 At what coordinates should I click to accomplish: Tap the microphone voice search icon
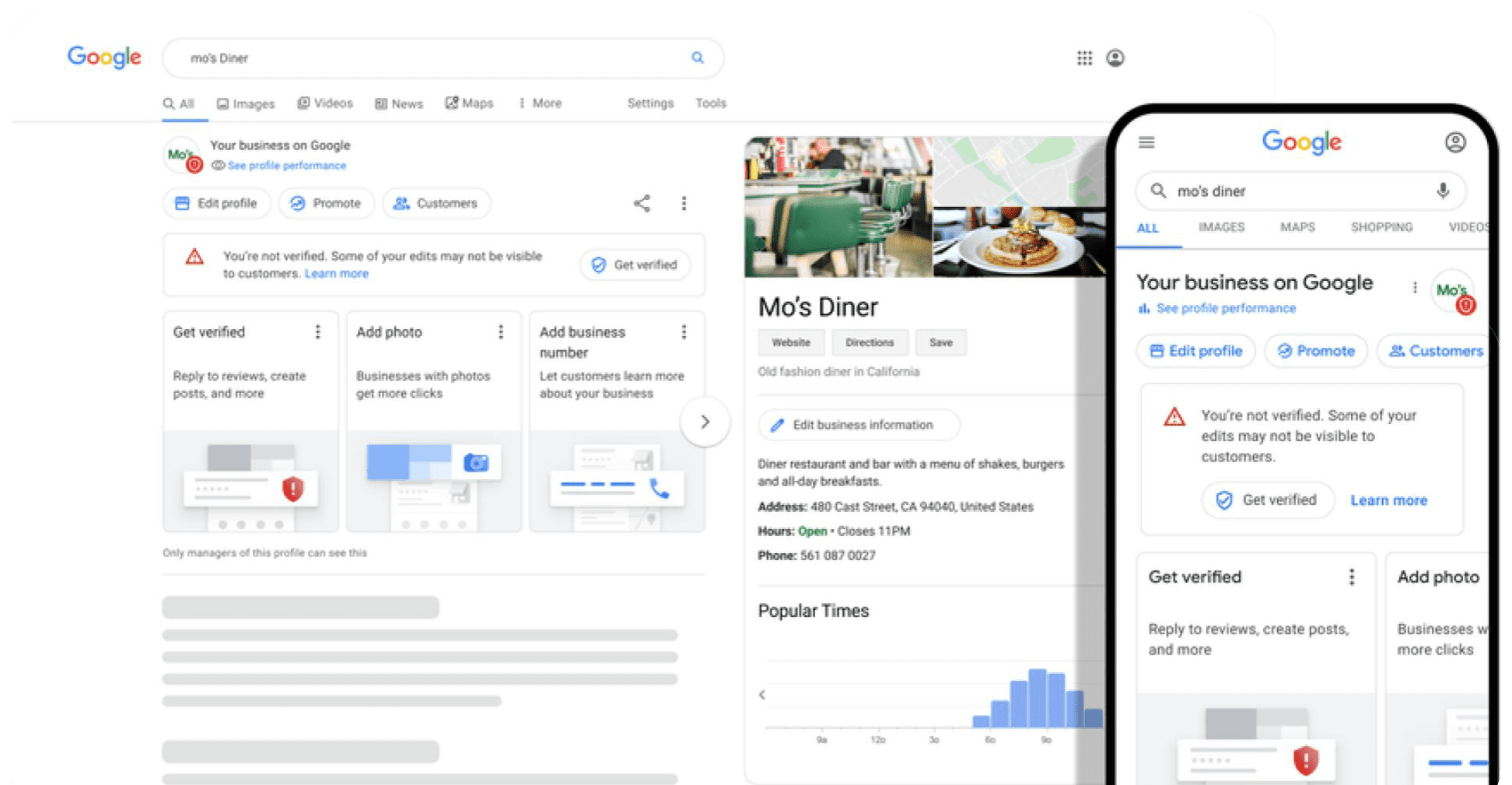click(x=1443, y=191)
